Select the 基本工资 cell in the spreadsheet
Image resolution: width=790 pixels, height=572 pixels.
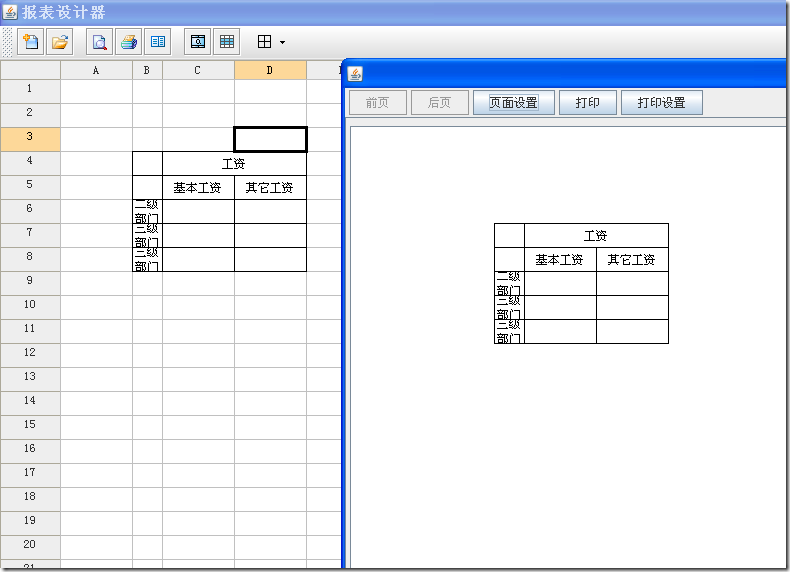[x=198, y=187]
